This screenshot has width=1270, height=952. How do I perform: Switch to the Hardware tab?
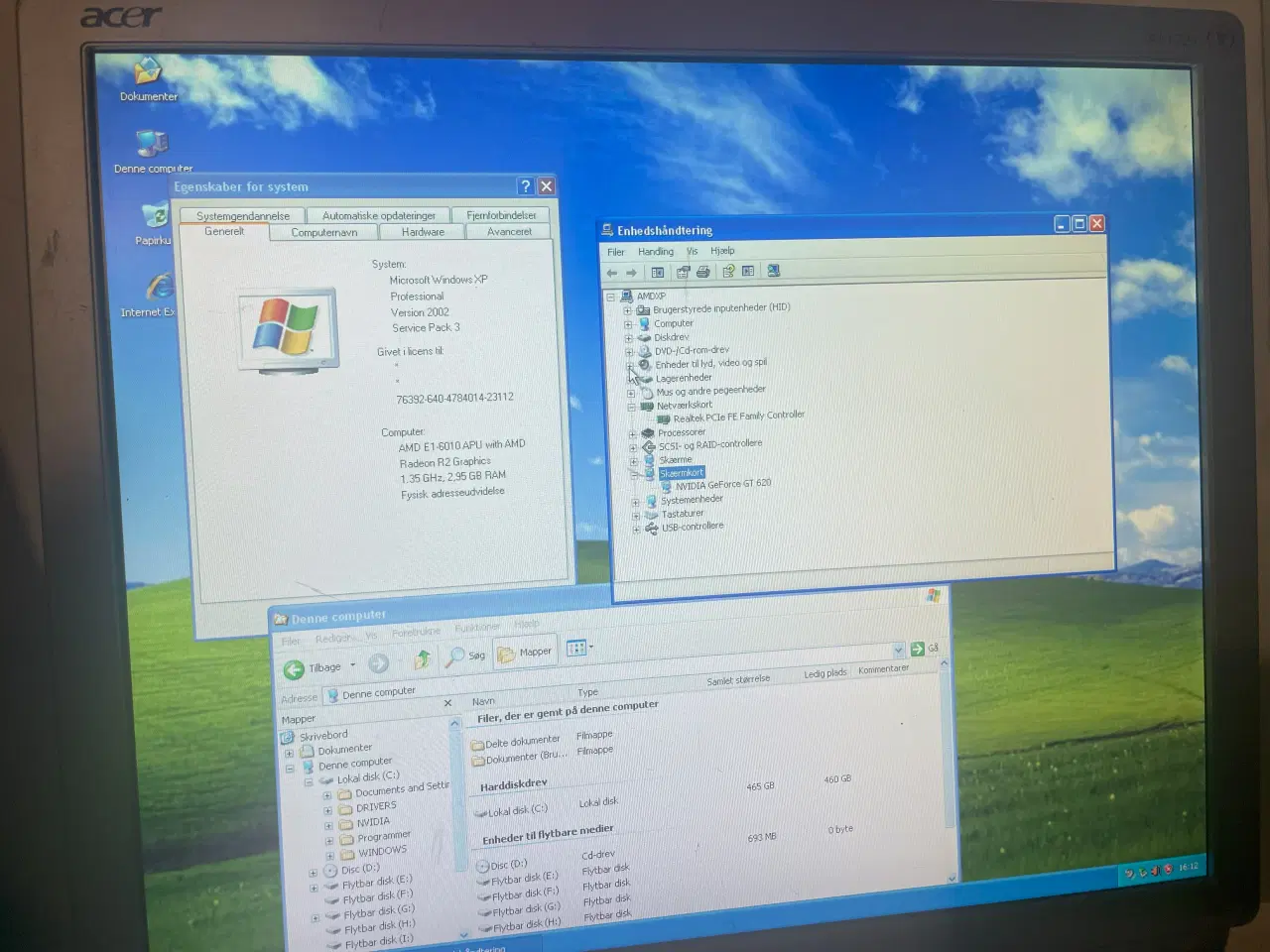[423, 232]
